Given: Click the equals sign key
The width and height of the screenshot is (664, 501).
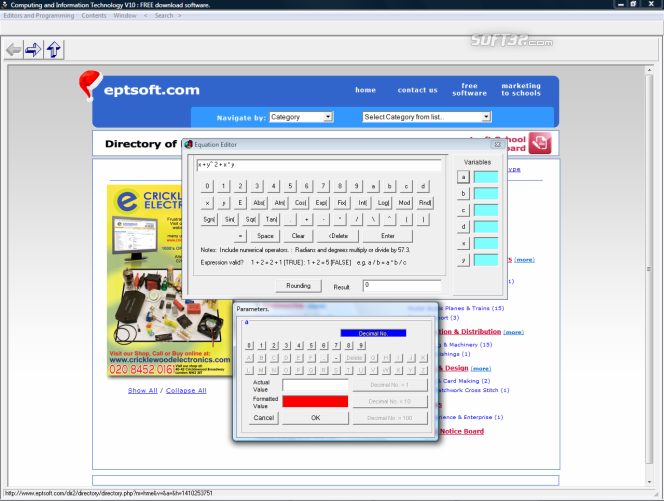Looking at the screenshot, I should tap(240, 236).
